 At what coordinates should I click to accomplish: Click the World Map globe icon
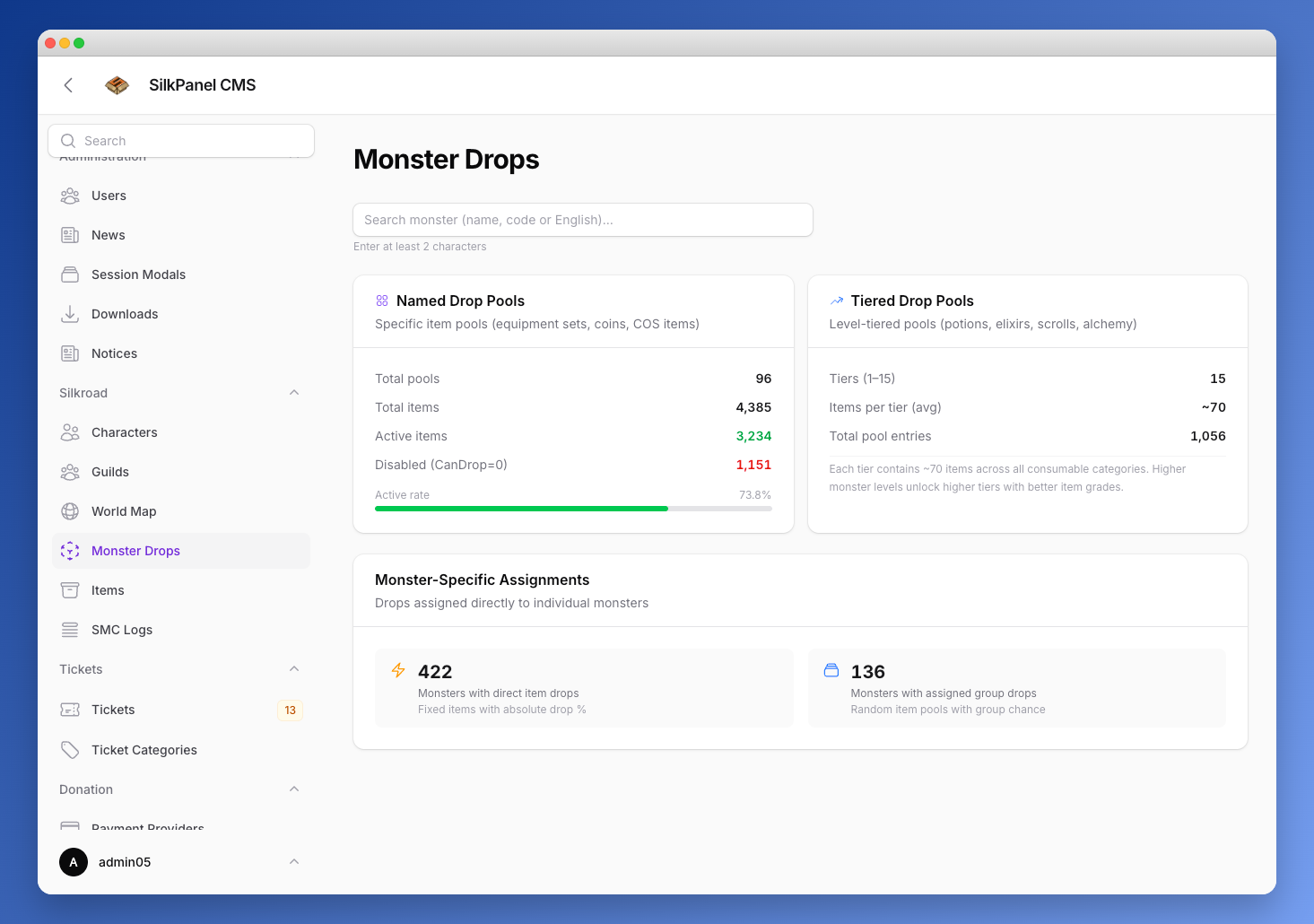coord(70,511)
